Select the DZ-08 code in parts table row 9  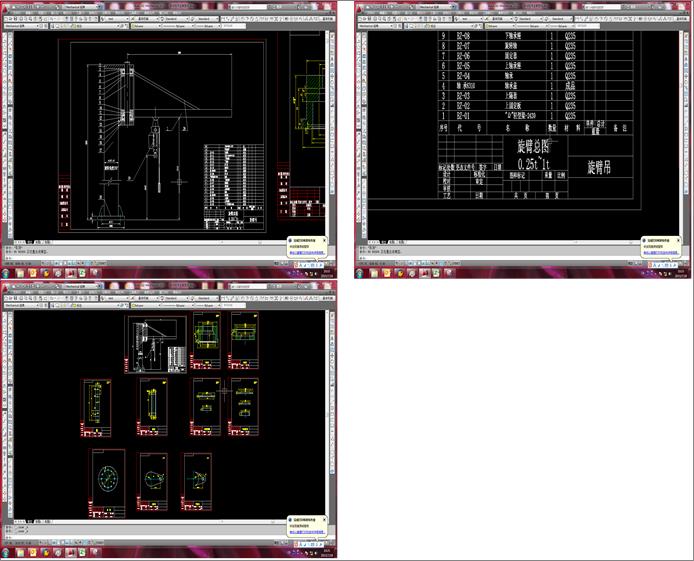[x=463, y=36]
